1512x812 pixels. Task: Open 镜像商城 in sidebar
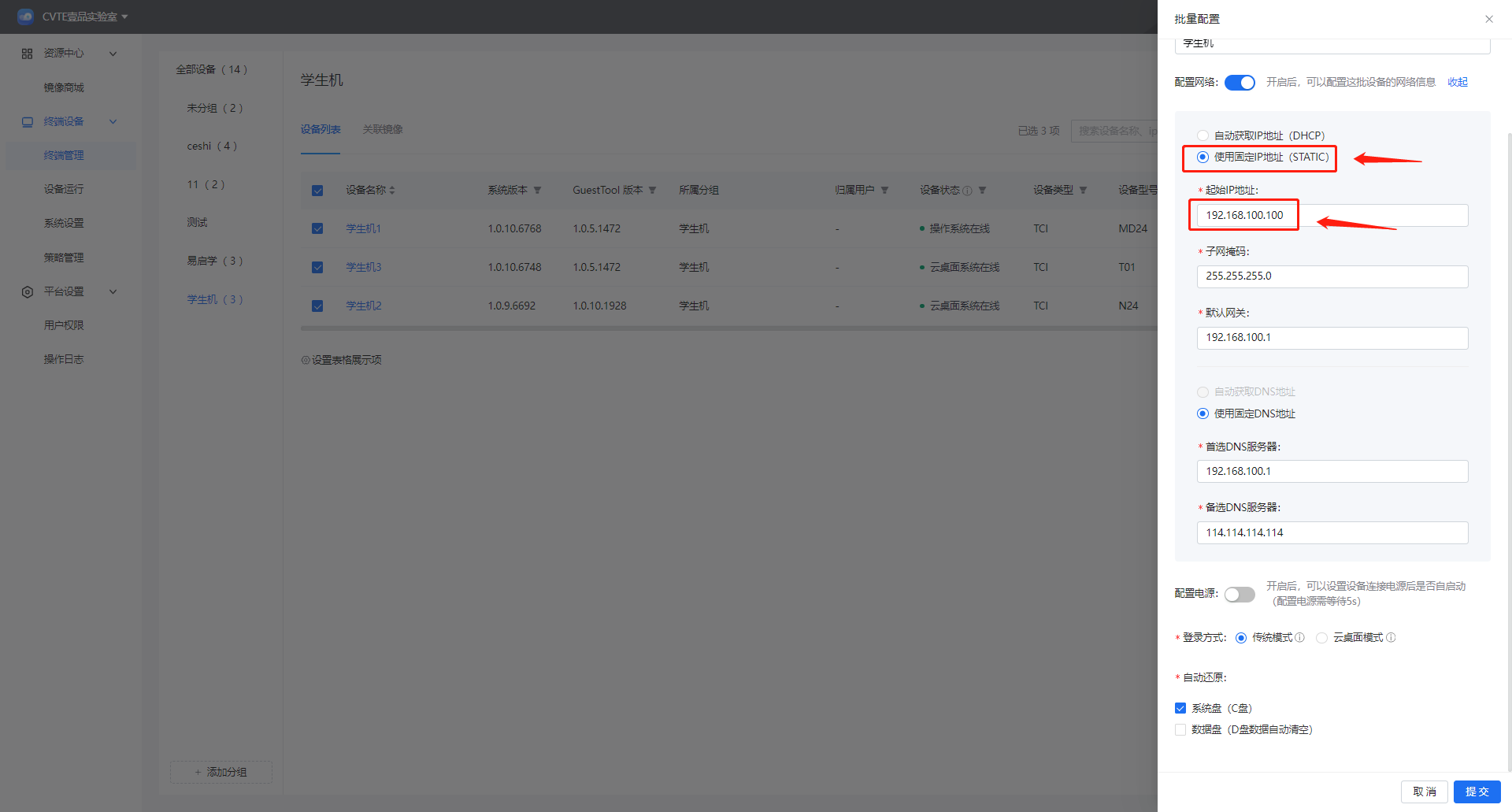[64, 87]
